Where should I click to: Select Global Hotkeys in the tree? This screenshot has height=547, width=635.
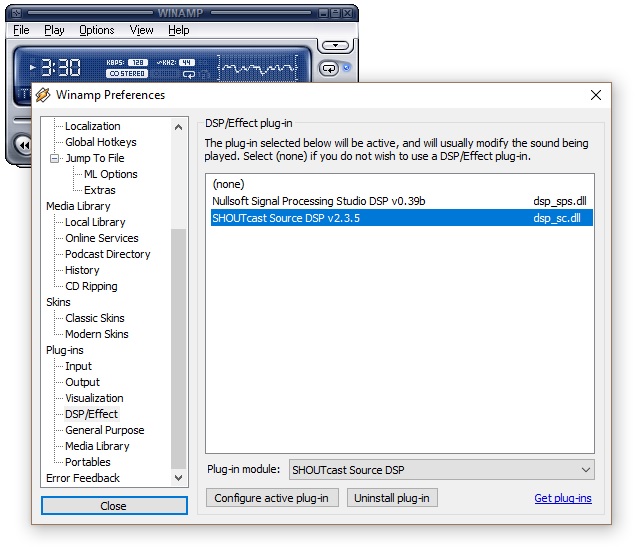(100, 142)
